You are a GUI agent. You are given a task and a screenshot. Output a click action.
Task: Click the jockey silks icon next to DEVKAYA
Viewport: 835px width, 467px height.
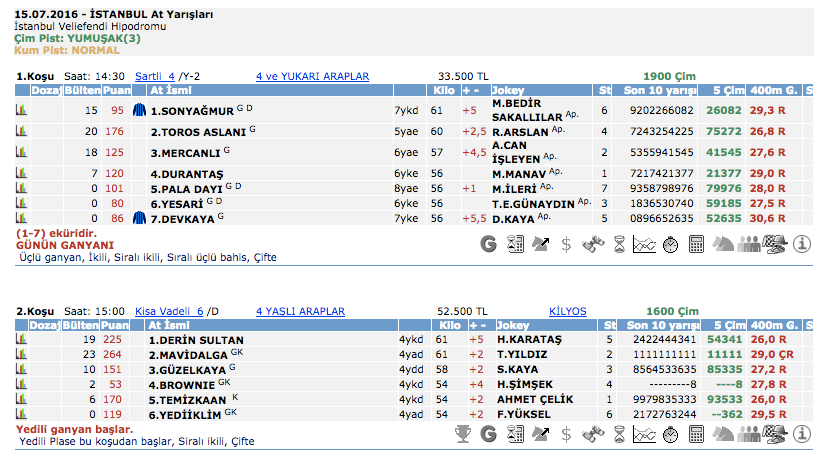click(140, 217)
